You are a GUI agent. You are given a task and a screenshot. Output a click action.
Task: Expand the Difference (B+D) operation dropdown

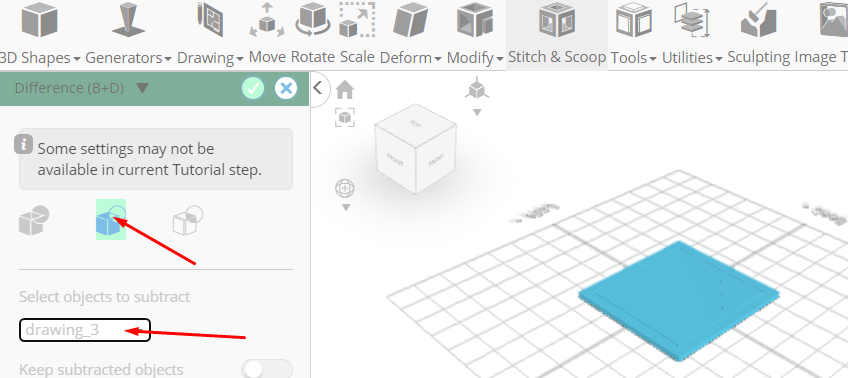pos(142,88)
